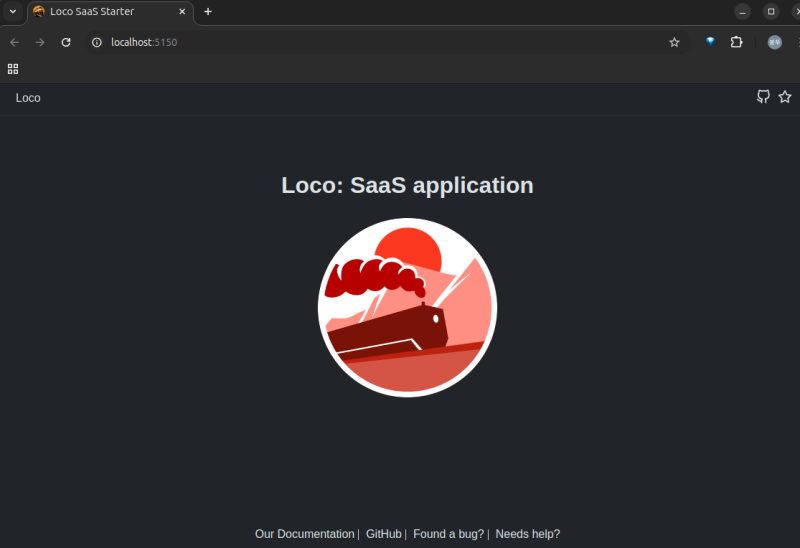Click the Loco brand link in navbar
Screen dimensions: 800x548
point(28,98)
